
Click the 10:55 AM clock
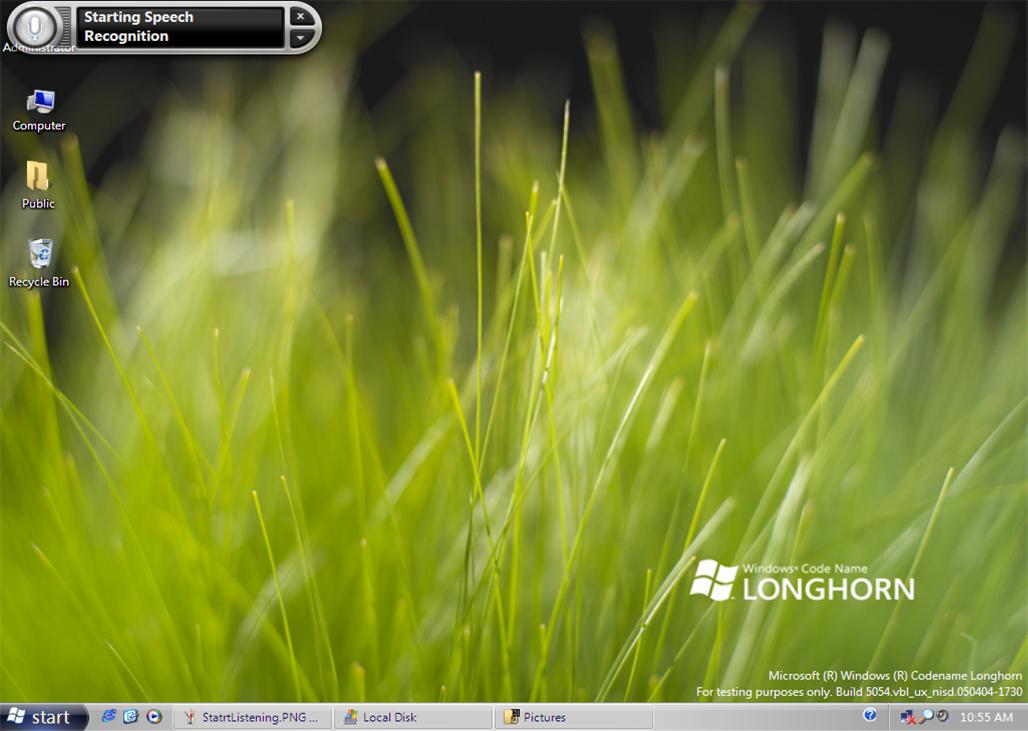click(986, 717)
